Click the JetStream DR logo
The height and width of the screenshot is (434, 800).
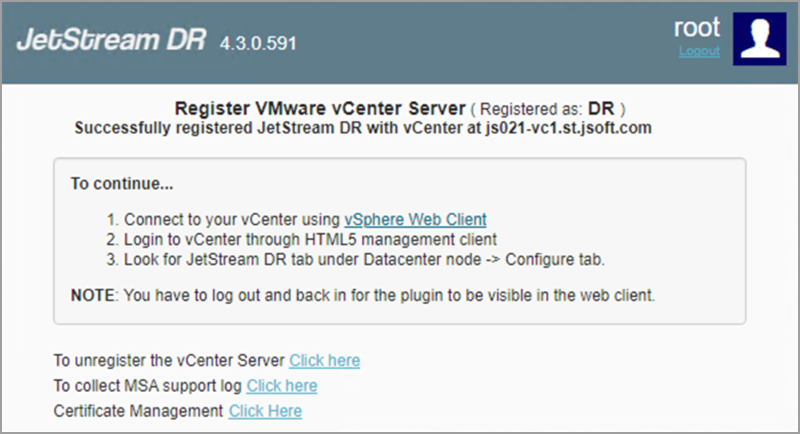coord(108,41)
